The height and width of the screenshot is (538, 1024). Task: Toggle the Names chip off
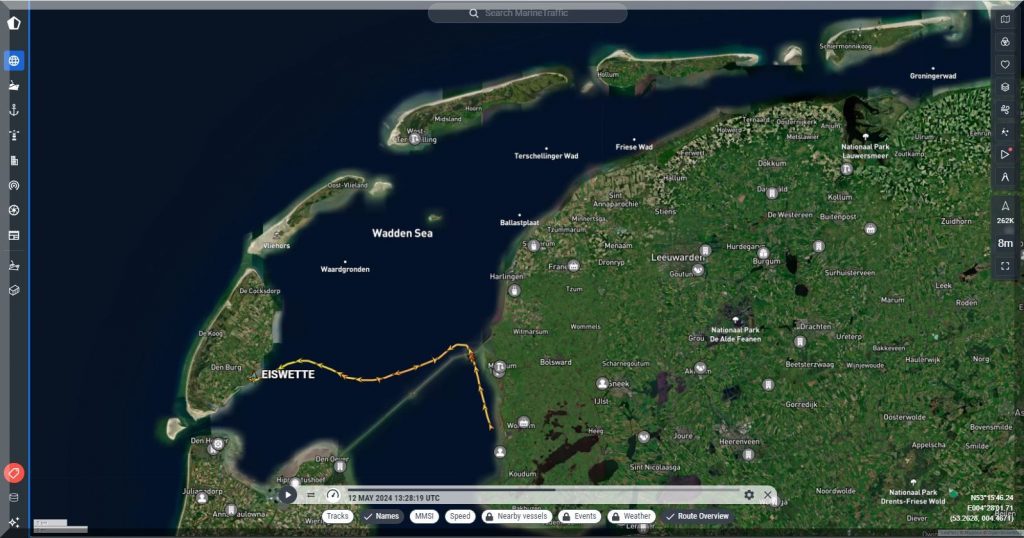[x=381, y=516]
